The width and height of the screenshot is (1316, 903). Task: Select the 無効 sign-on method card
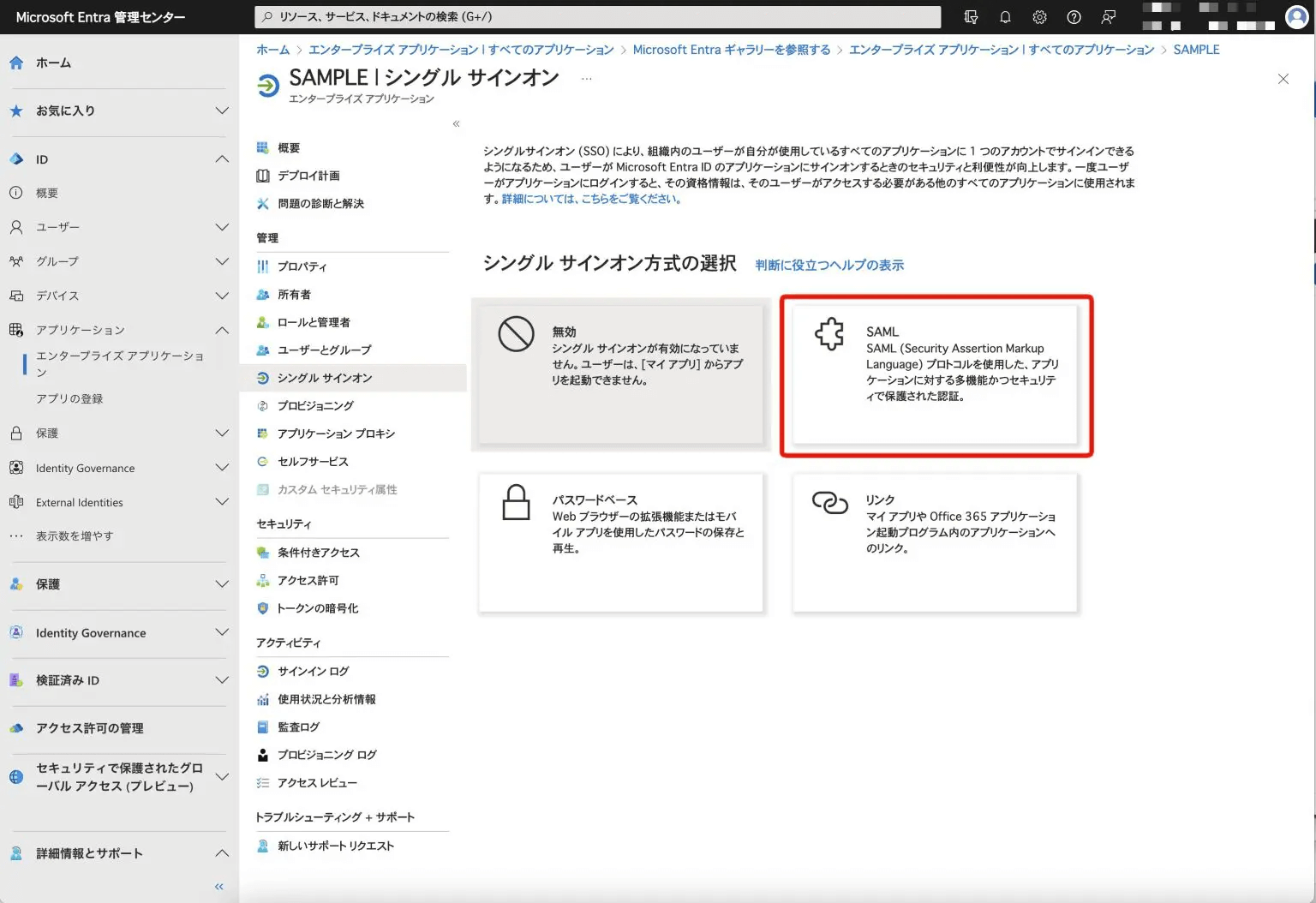pyautogui.click(x=620, y=374)
